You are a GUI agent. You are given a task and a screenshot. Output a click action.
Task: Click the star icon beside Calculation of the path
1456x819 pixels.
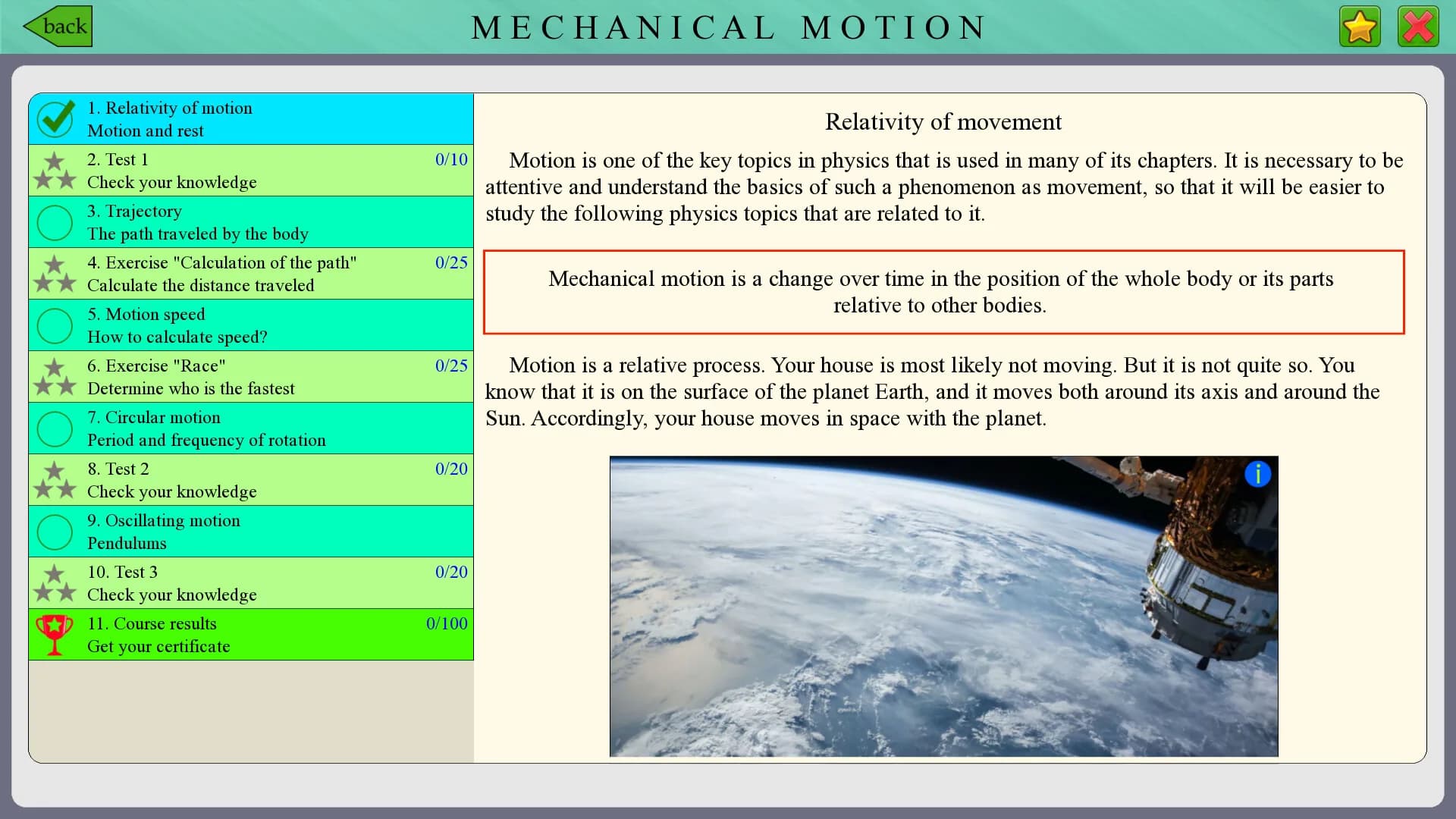tap(55, 274)
